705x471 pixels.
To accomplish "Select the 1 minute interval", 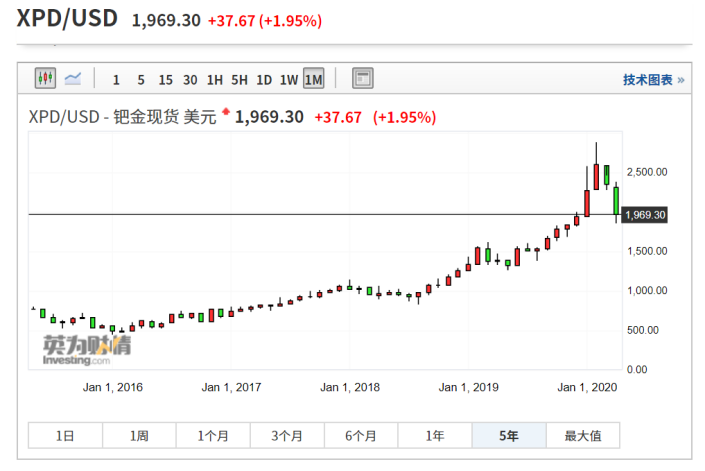I will 116,80.
